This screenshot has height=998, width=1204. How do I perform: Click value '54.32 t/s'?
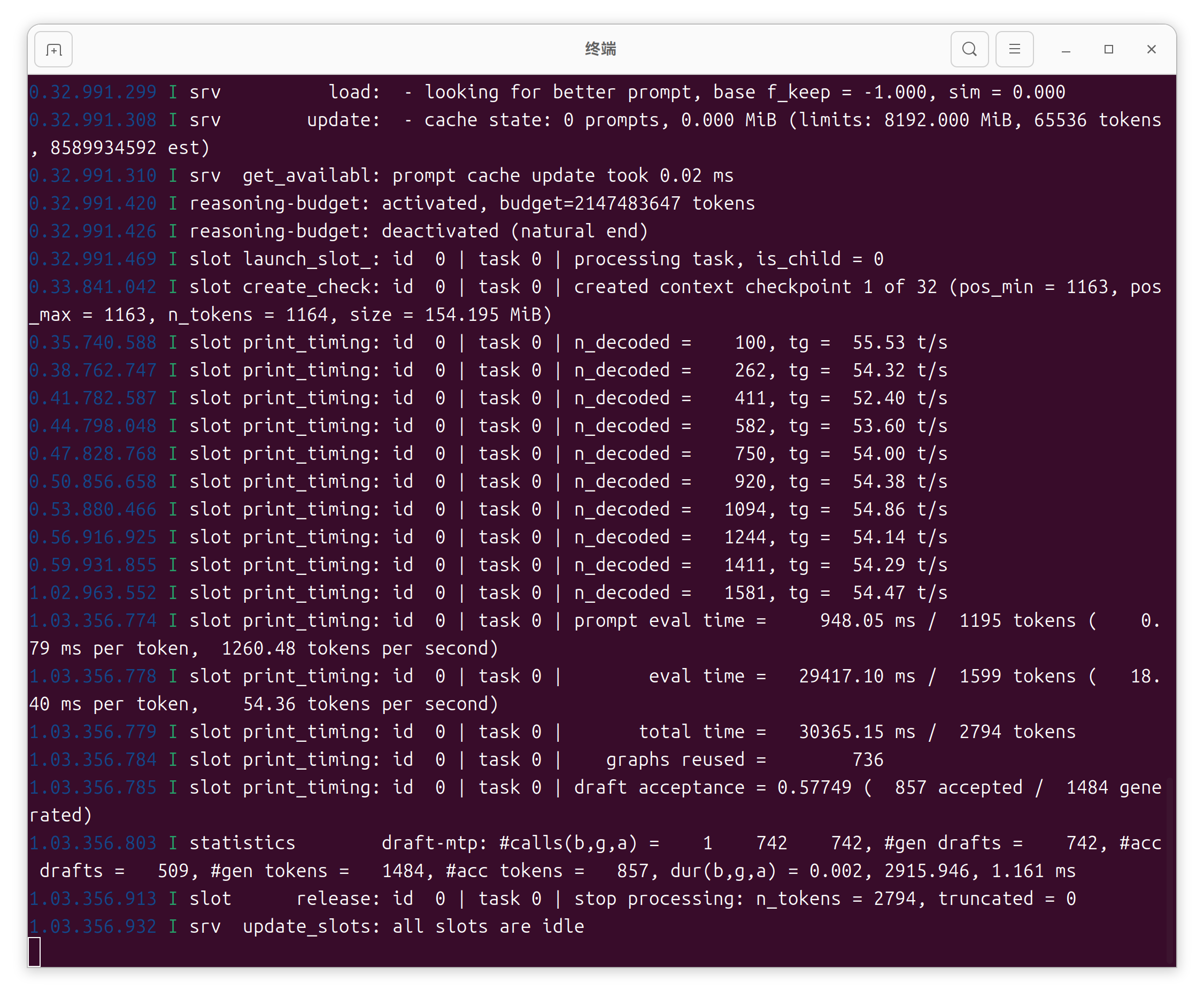tap(900, 371)
